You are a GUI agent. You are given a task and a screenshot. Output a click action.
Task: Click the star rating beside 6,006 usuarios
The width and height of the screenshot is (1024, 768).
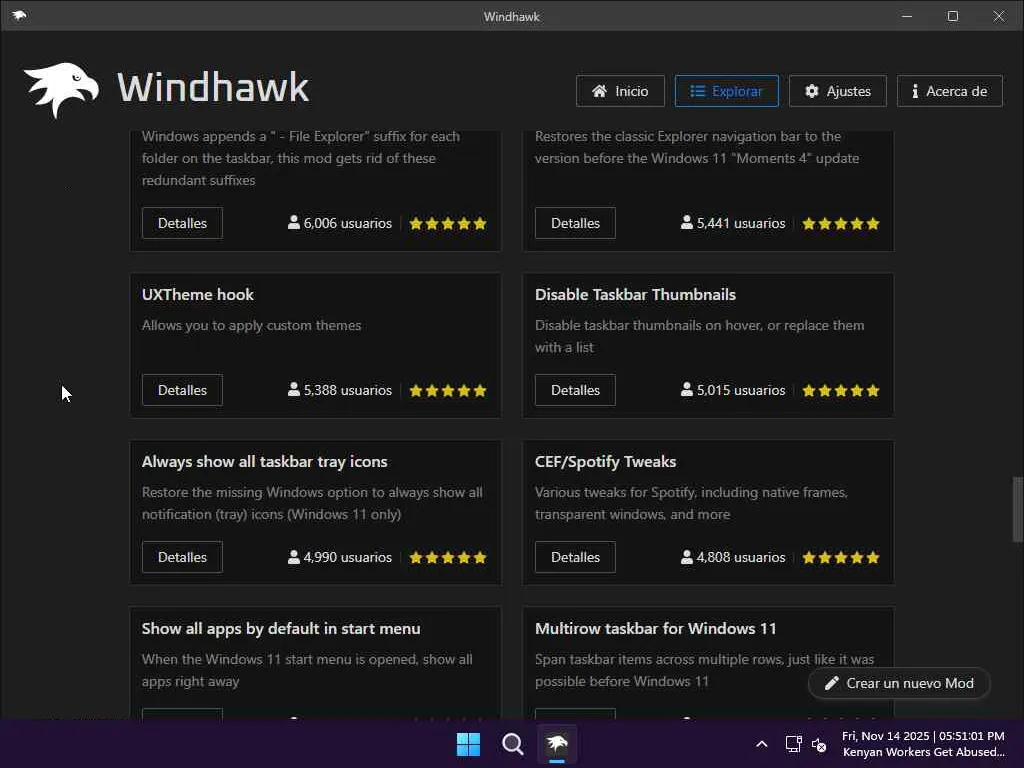448,224
